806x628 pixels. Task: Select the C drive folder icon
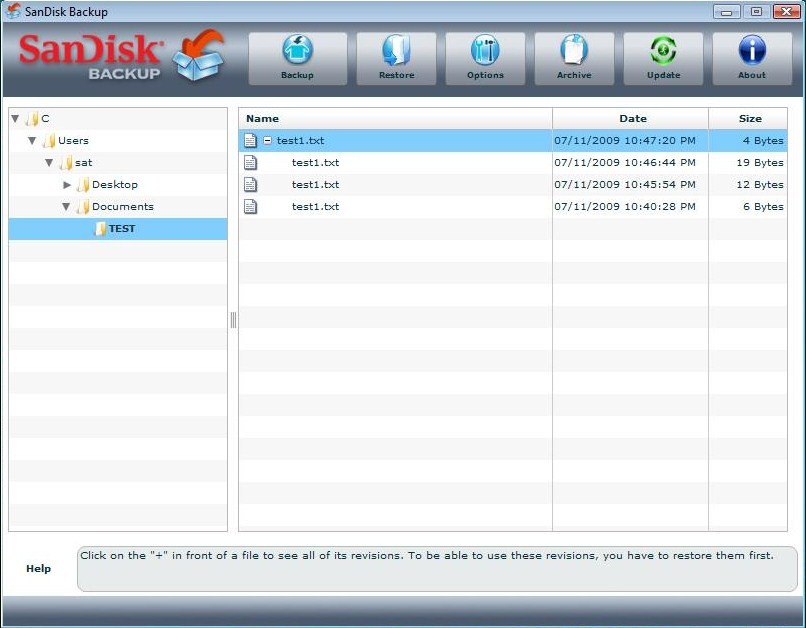(32, 119)
